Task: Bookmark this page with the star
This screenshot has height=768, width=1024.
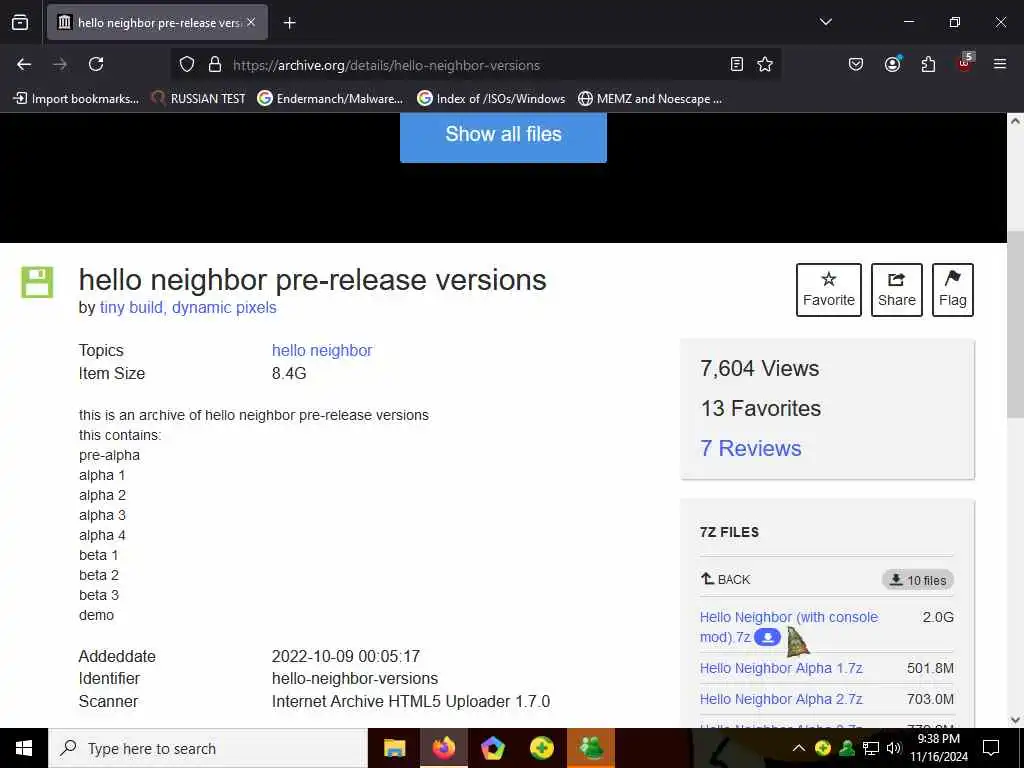Action: coord(765,64)
